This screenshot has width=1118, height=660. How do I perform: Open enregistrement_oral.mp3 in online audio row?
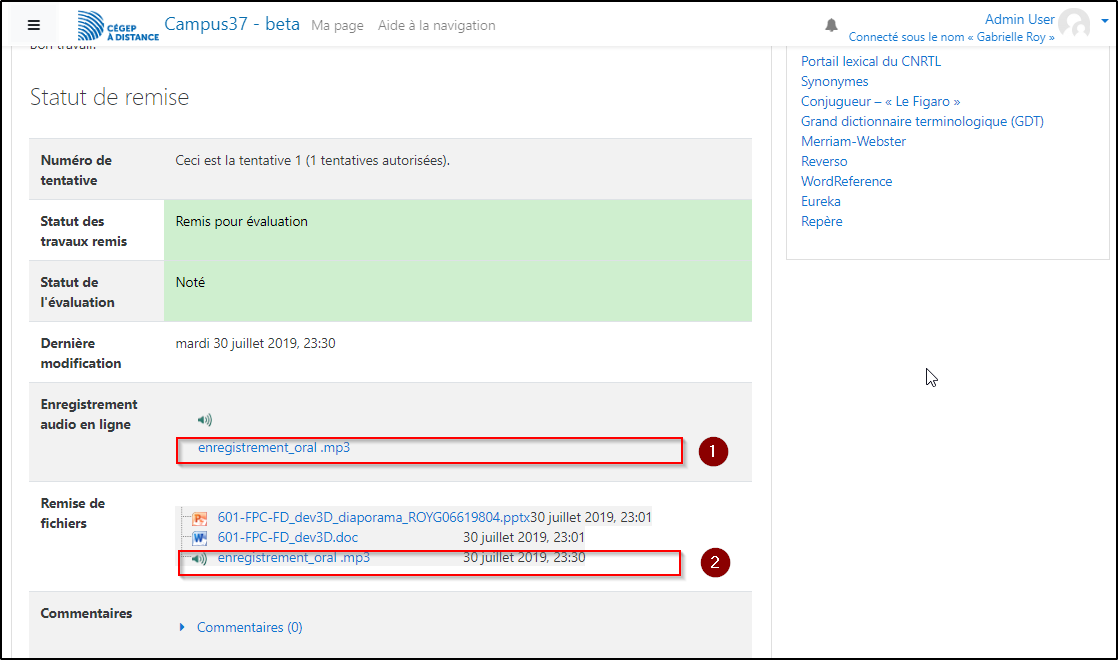[274, 448]
